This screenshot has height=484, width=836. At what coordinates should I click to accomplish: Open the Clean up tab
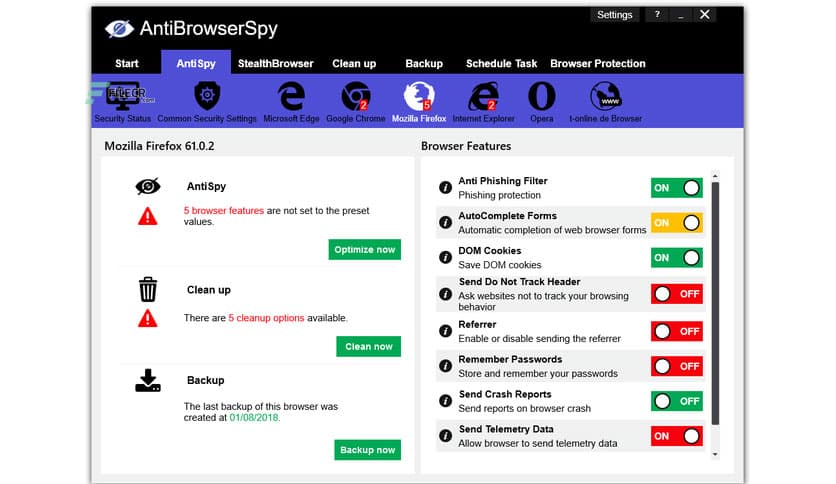[354, 63]
